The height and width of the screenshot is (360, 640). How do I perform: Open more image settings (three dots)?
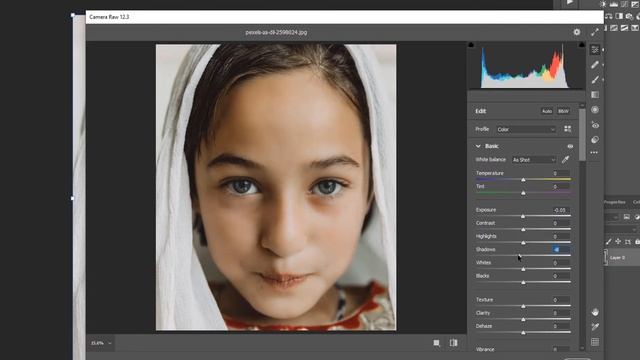tap(594, 153)
